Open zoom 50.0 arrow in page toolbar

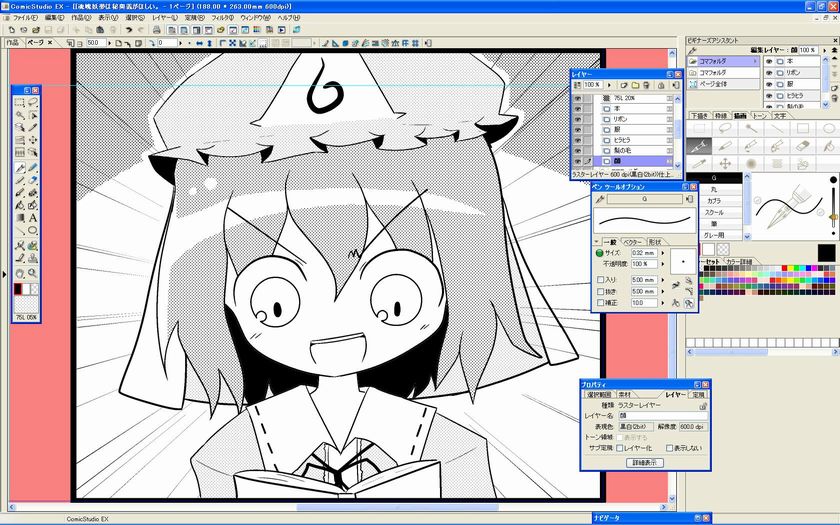(x=110, y=43)
